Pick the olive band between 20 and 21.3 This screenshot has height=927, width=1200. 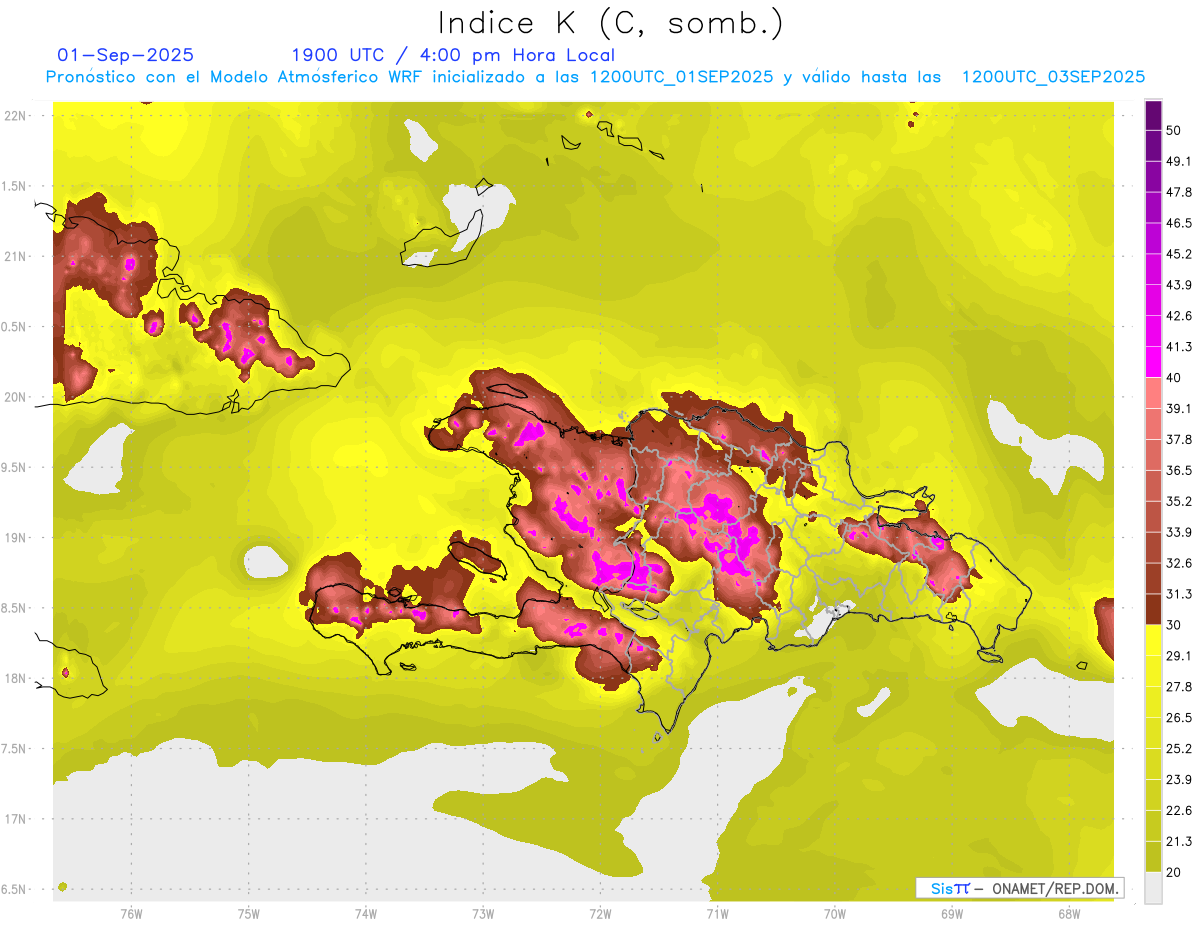pyautogui.click(x=1153, y=857)
